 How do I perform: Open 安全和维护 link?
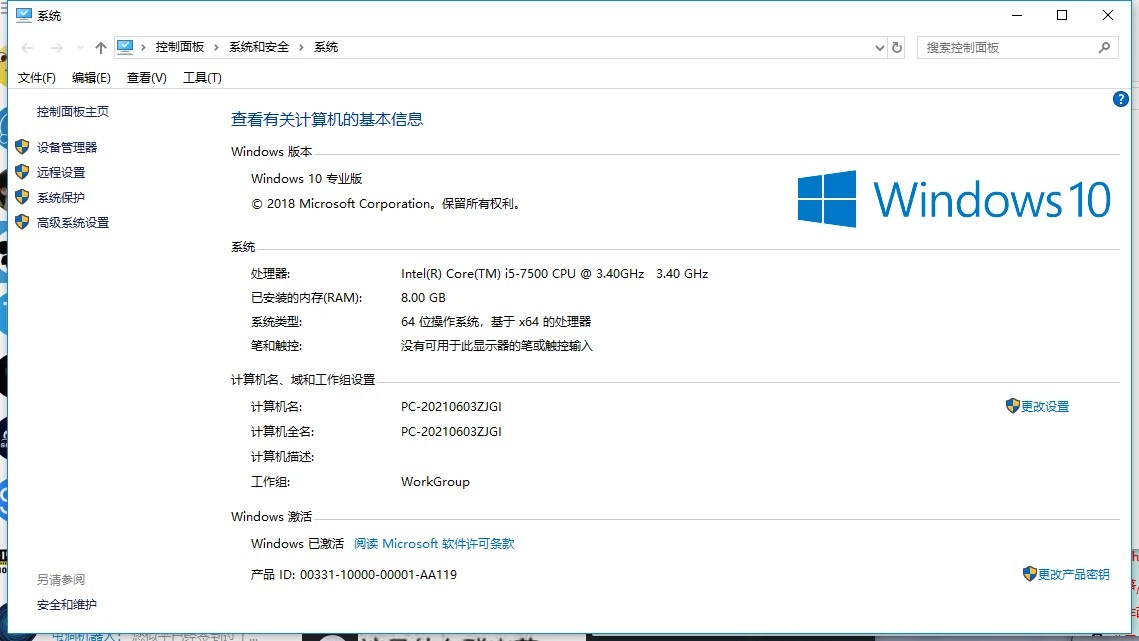[67, 605]
